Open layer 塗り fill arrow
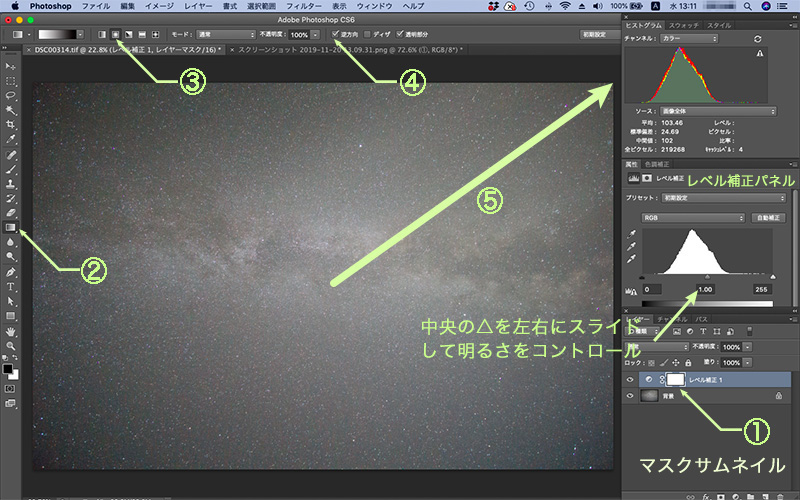The width and height of the screenshot is (800, 500). [x=747, y=363]
